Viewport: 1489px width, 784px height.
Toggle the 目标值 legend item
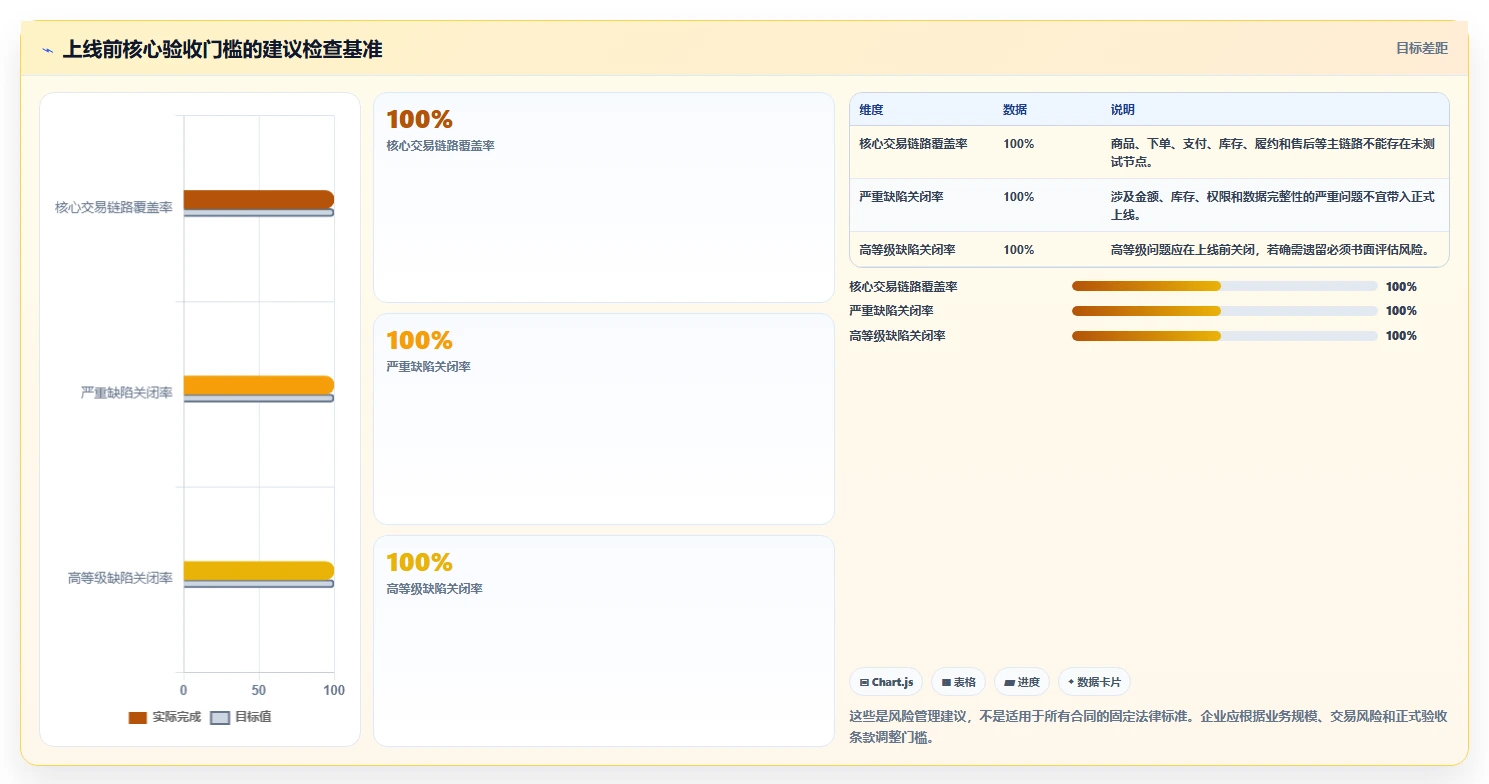241,717
